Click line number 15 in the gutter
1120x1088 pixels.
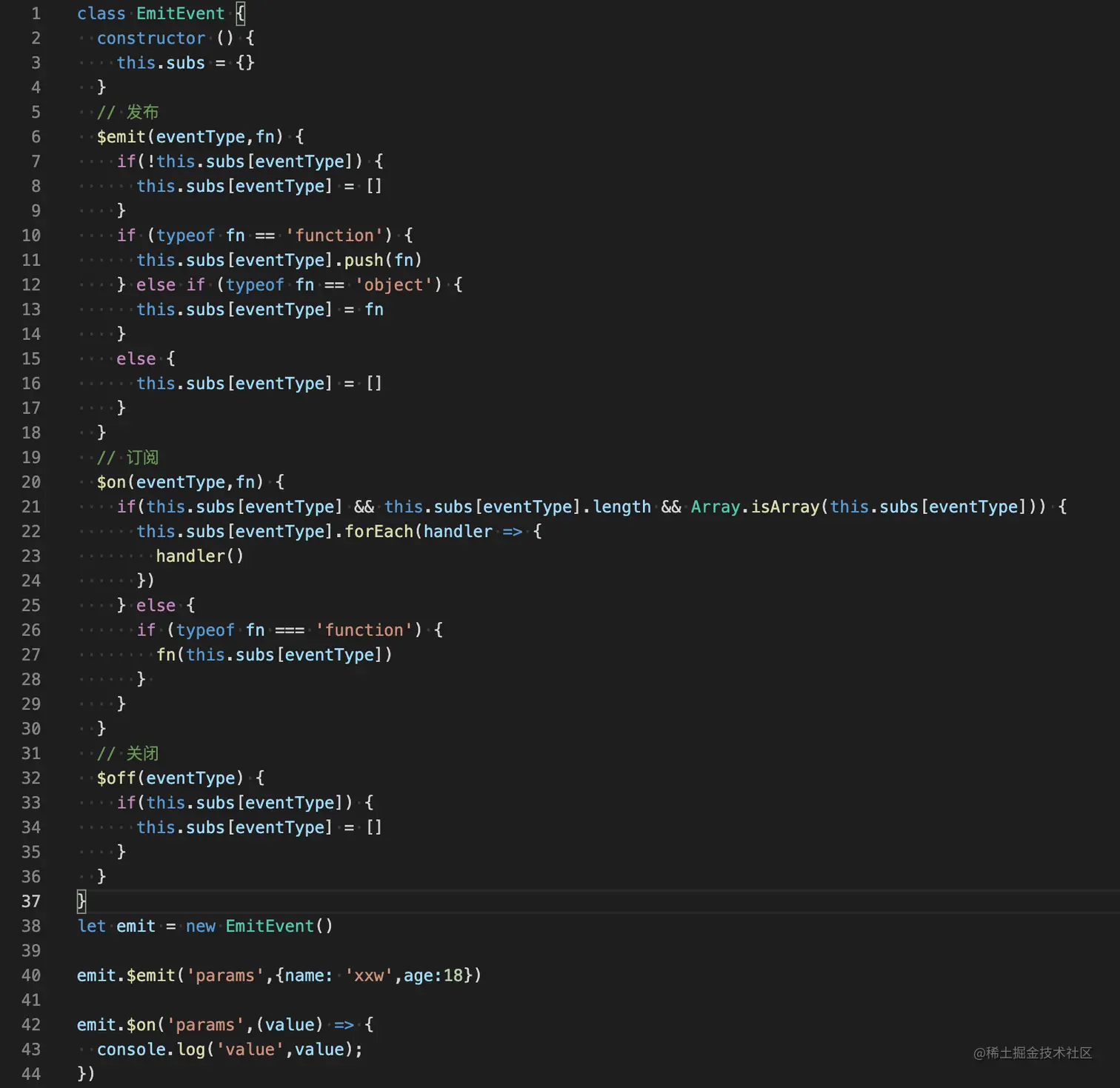[31, 358]
